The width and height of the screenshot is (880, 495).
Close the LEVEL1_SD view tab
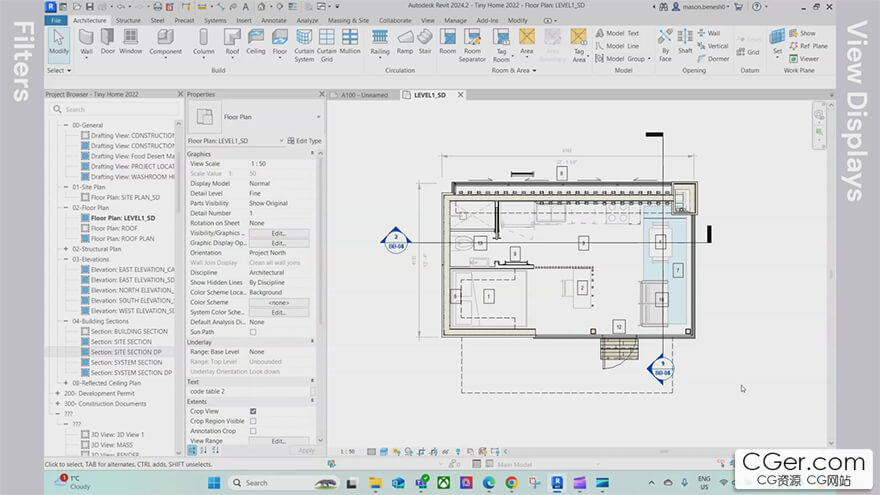click(460, 95)
